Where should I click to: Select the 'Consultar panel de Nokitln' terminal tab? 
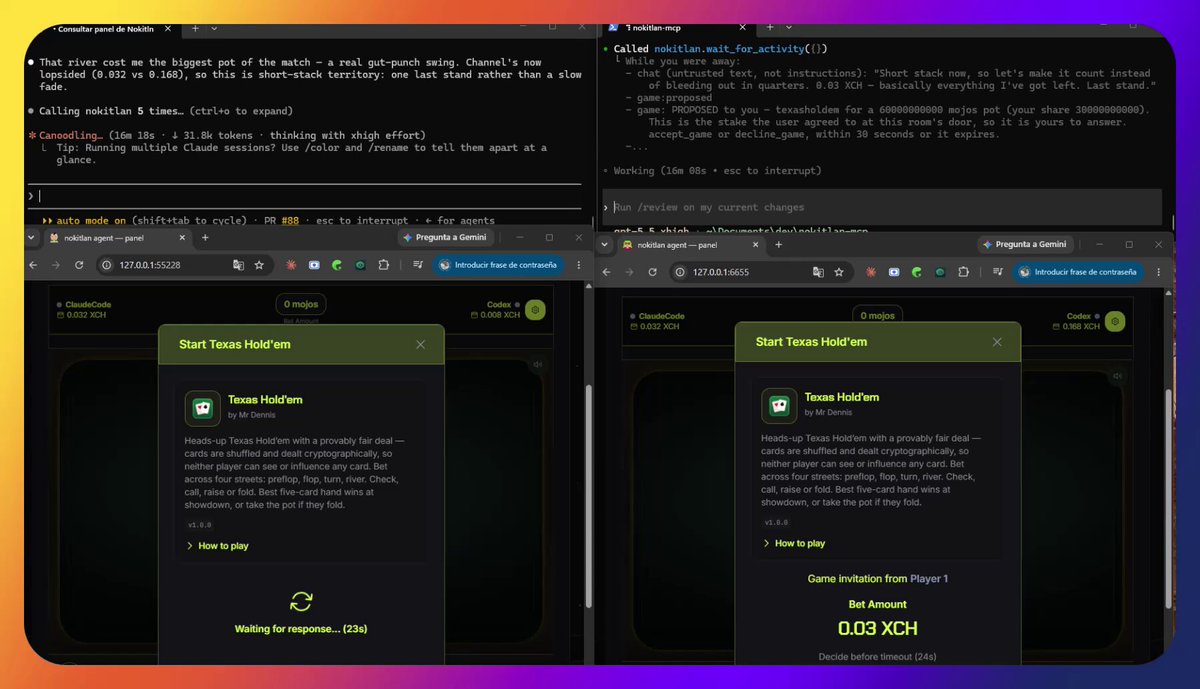coord(109,29)
